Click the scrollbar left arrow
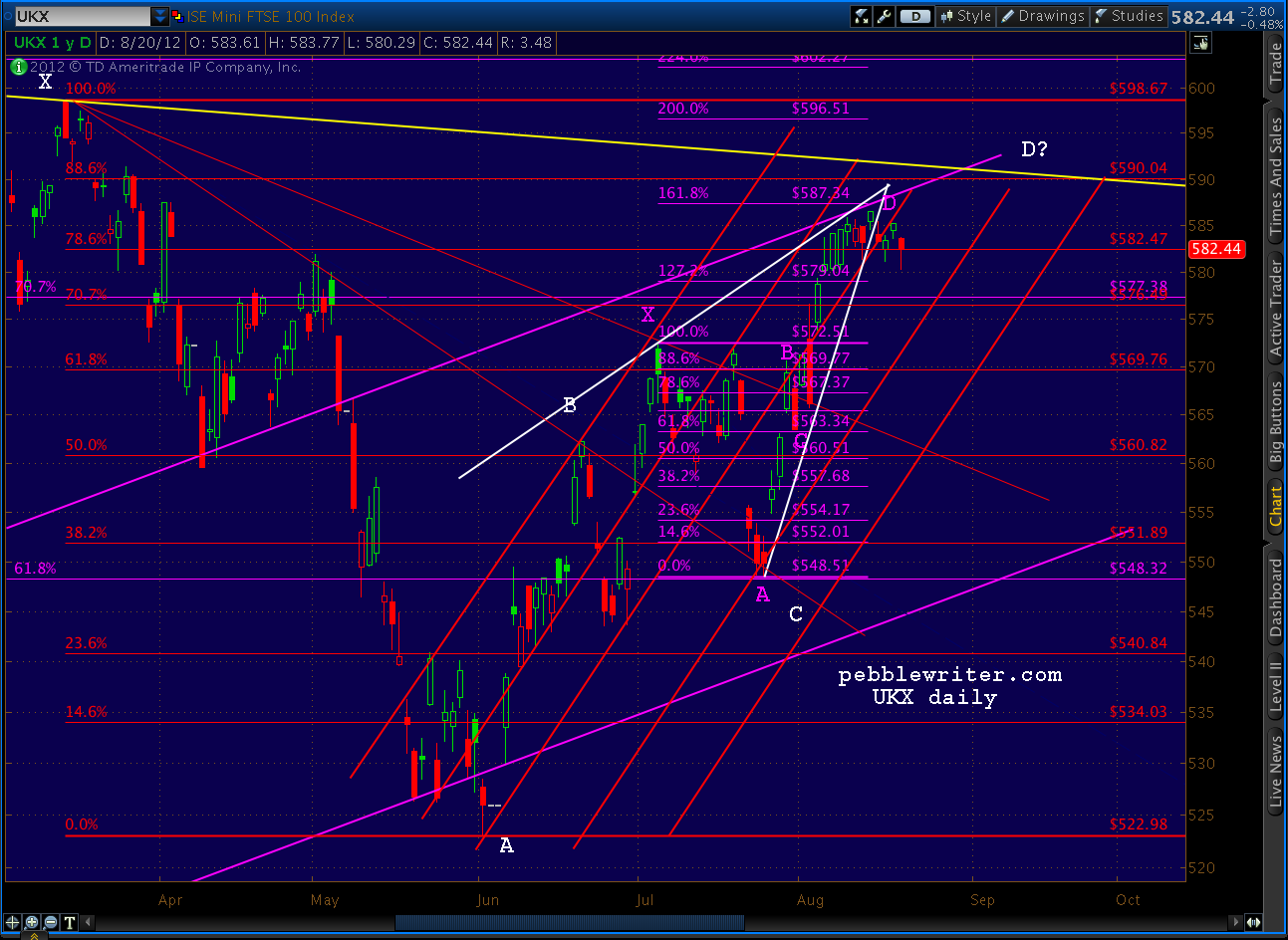Viewport: 1288px width, 940px height. (x=88, y=923)
